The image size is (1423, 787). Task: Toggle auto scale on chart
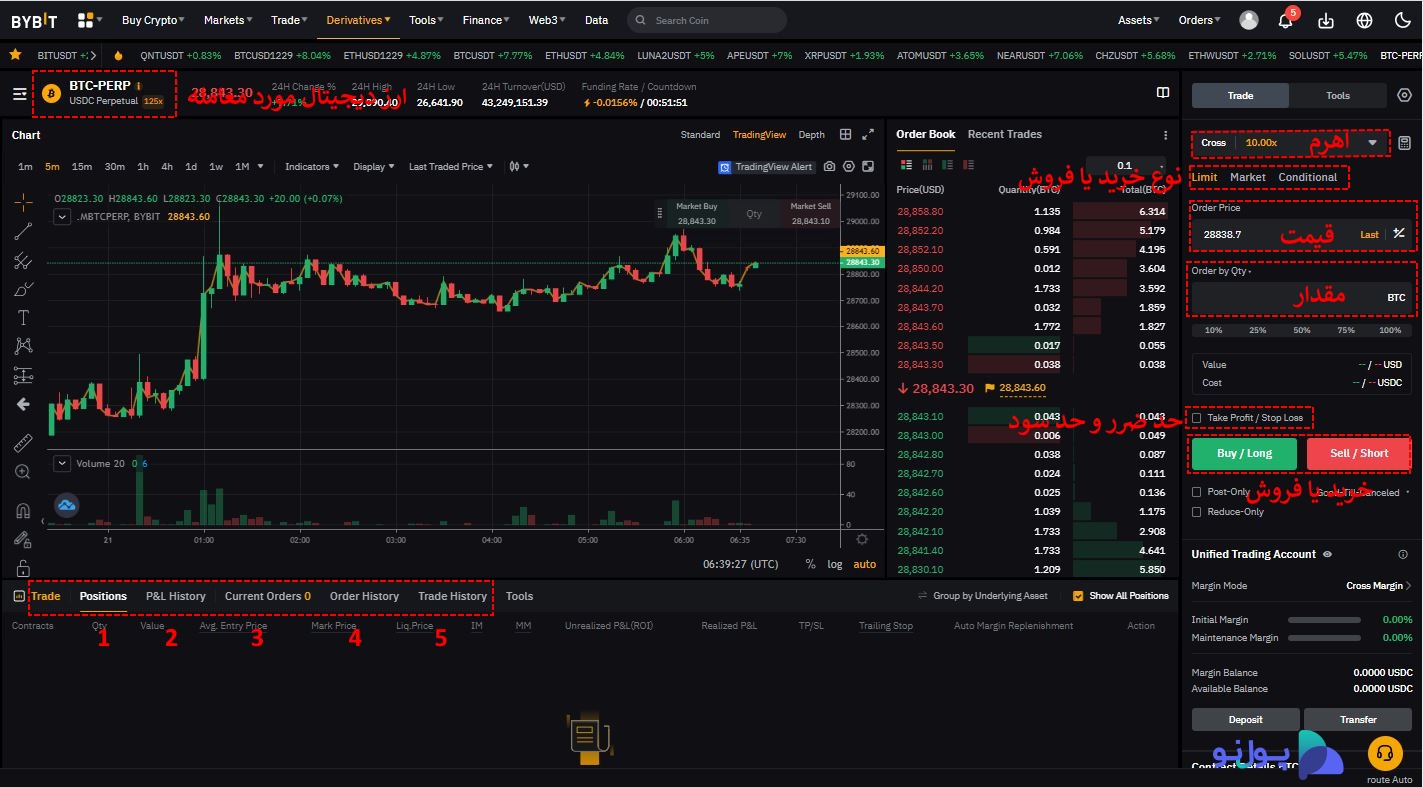point(864,564)
